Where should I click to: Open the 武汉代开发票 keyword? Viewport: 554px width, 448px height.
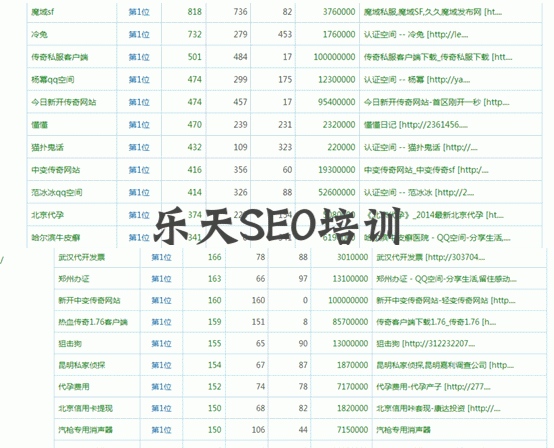[82, 258]
